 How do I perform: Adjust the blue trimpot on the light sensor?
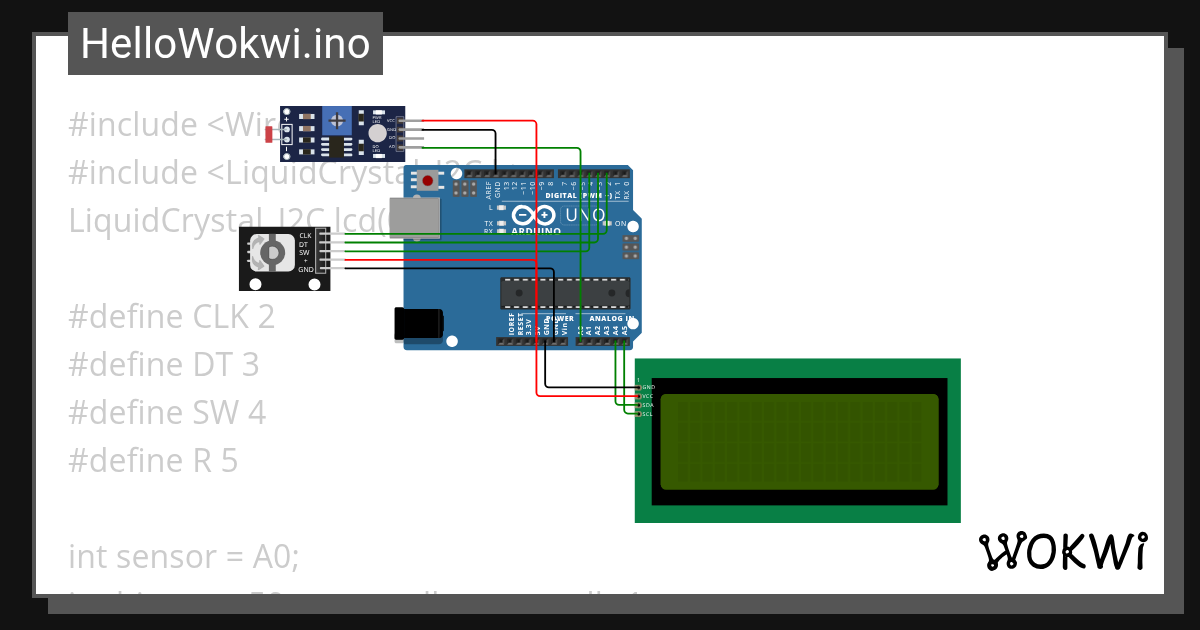[x=337, y=119]
